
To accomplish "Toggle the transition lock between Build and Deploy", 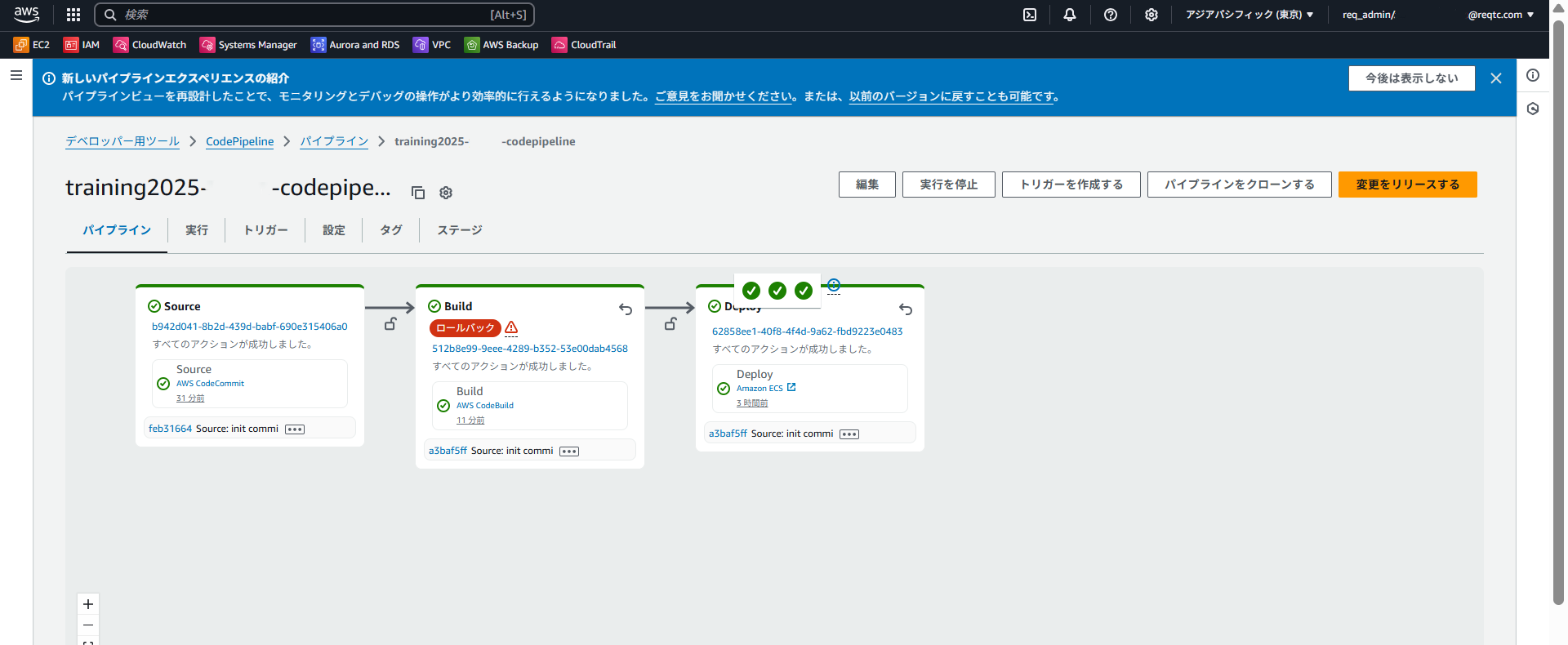I will click(x=670, y=324).
